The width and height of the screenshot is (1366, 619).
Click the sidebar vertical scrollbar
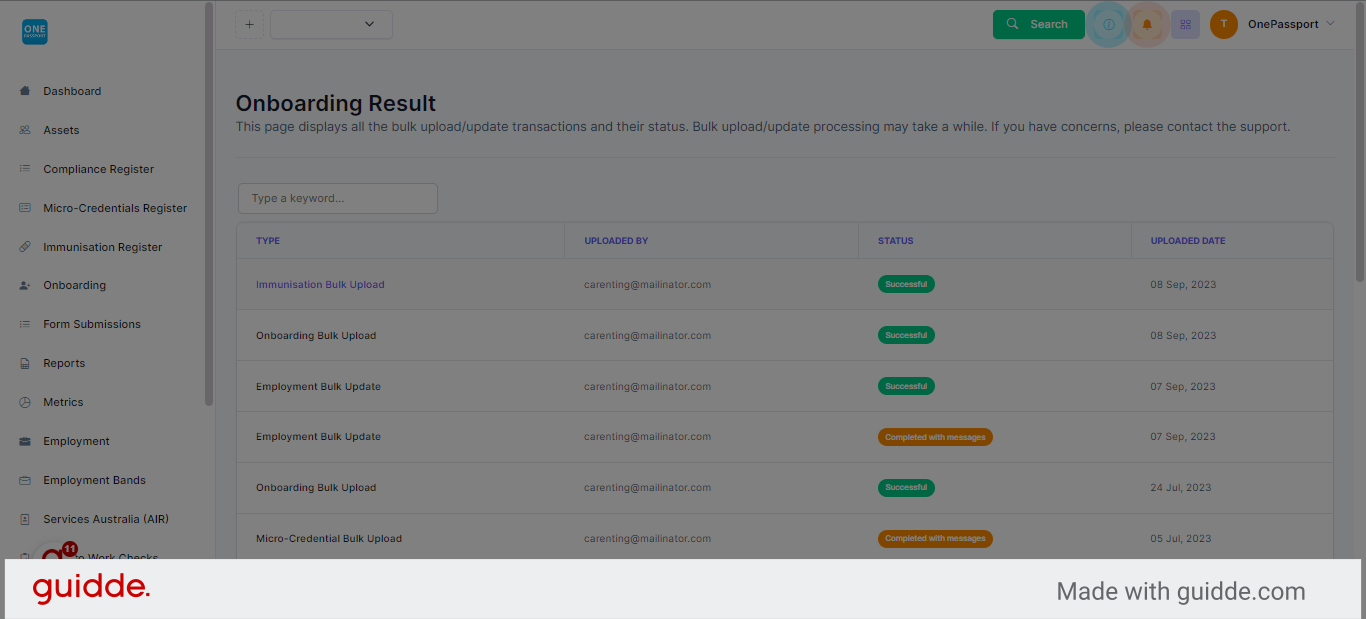(x=209, y=204)
